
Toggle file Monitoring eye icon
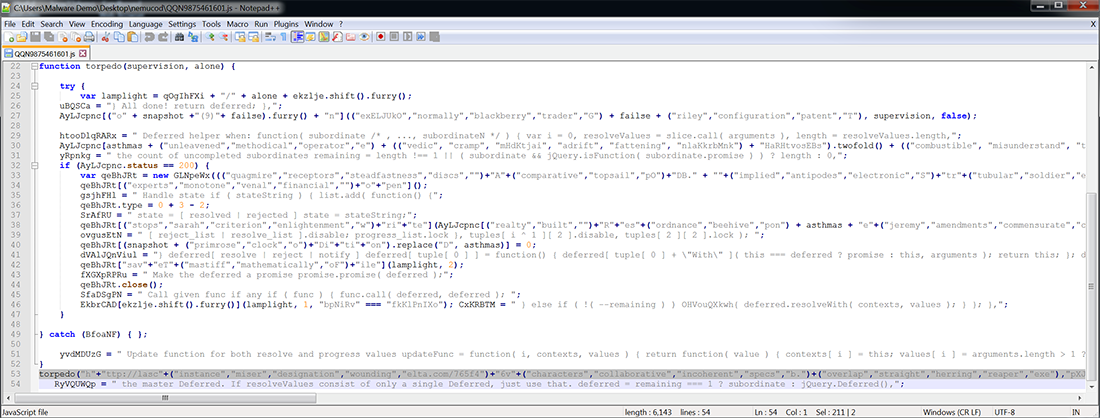(x=364, y=36)
